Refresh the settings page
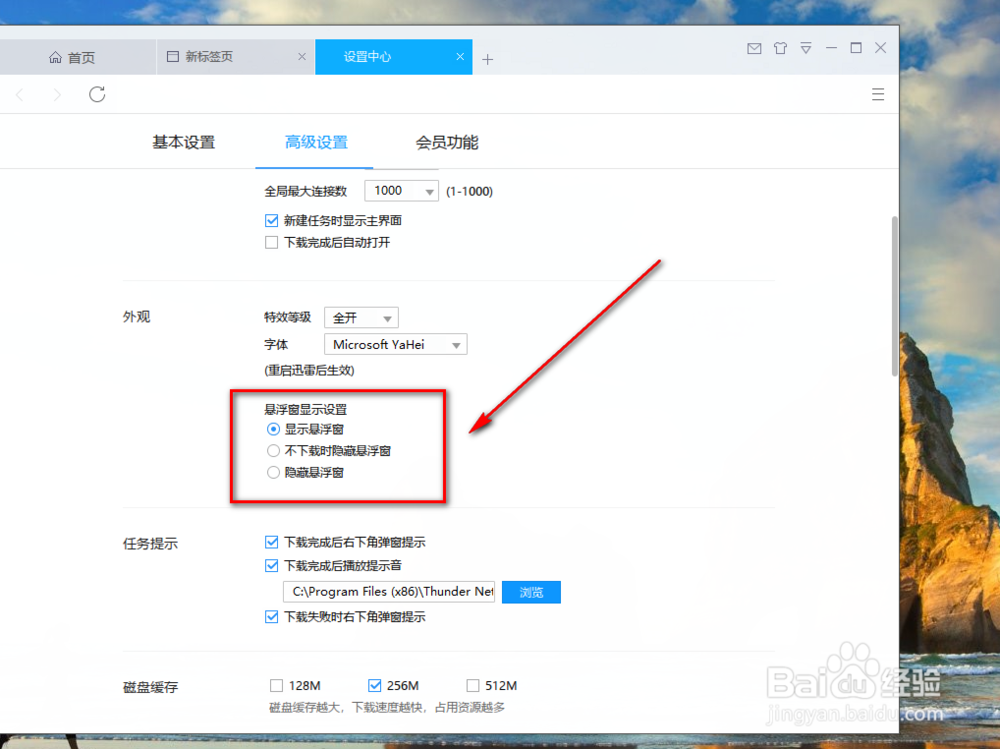The width and height of the screenshot is (1000, 749). coord(96,94)
